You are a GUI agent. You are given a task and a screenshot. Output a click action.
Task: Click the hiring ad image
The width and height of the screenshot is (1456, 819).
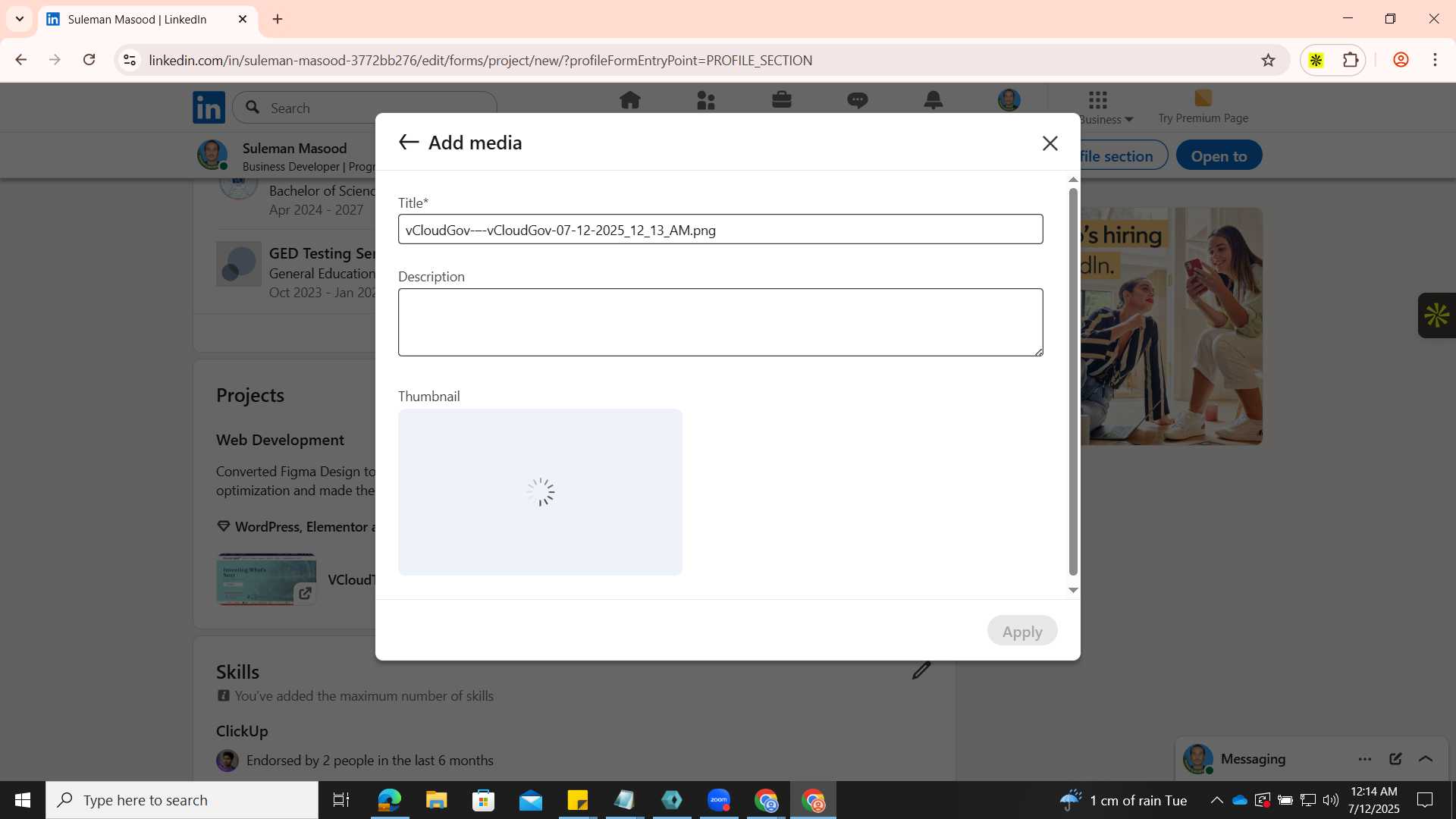pyautogui.click(x=1172, y=326)
